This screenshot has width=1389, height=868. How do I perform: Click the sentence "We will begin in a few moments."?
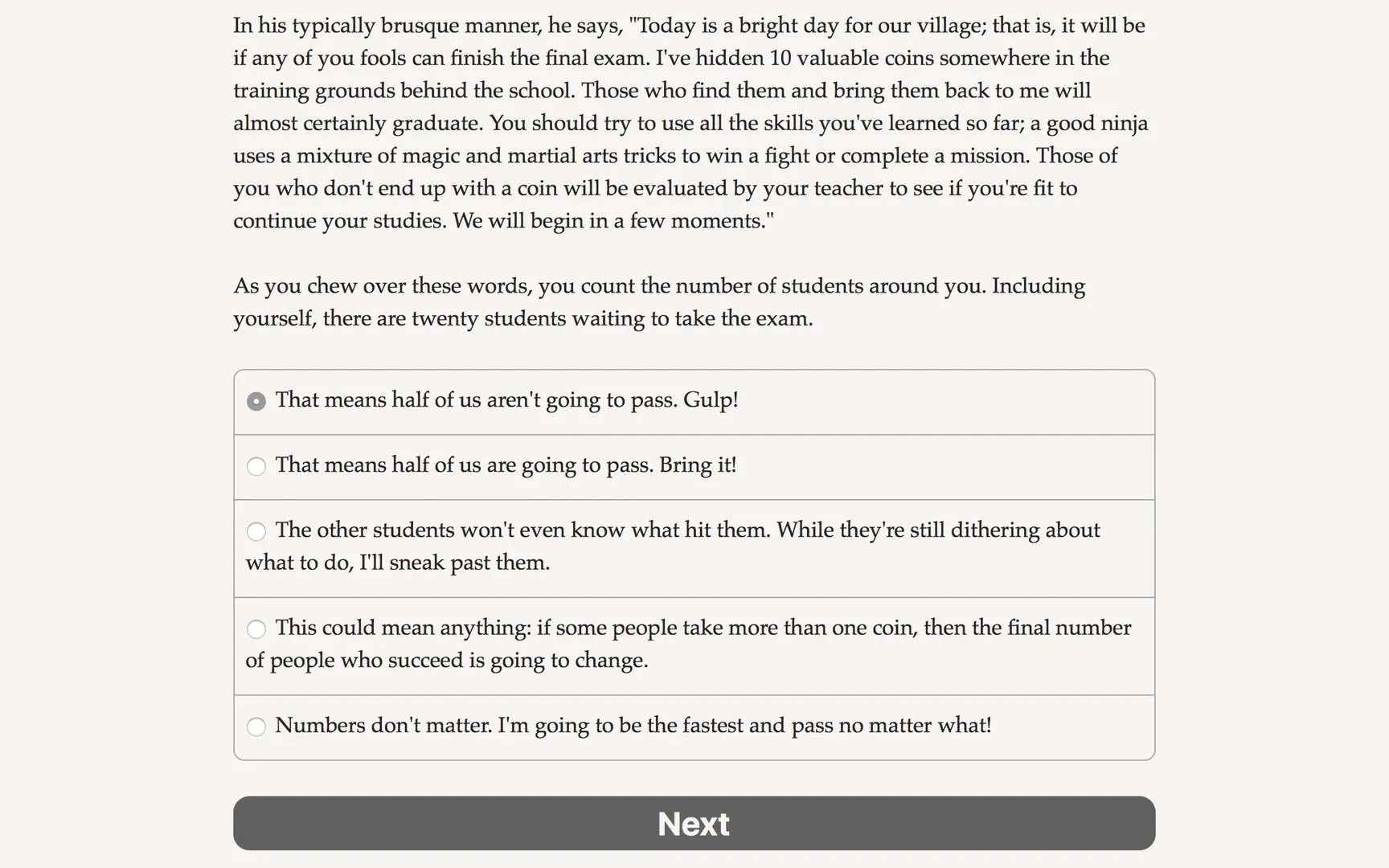[x=613, y=221]
